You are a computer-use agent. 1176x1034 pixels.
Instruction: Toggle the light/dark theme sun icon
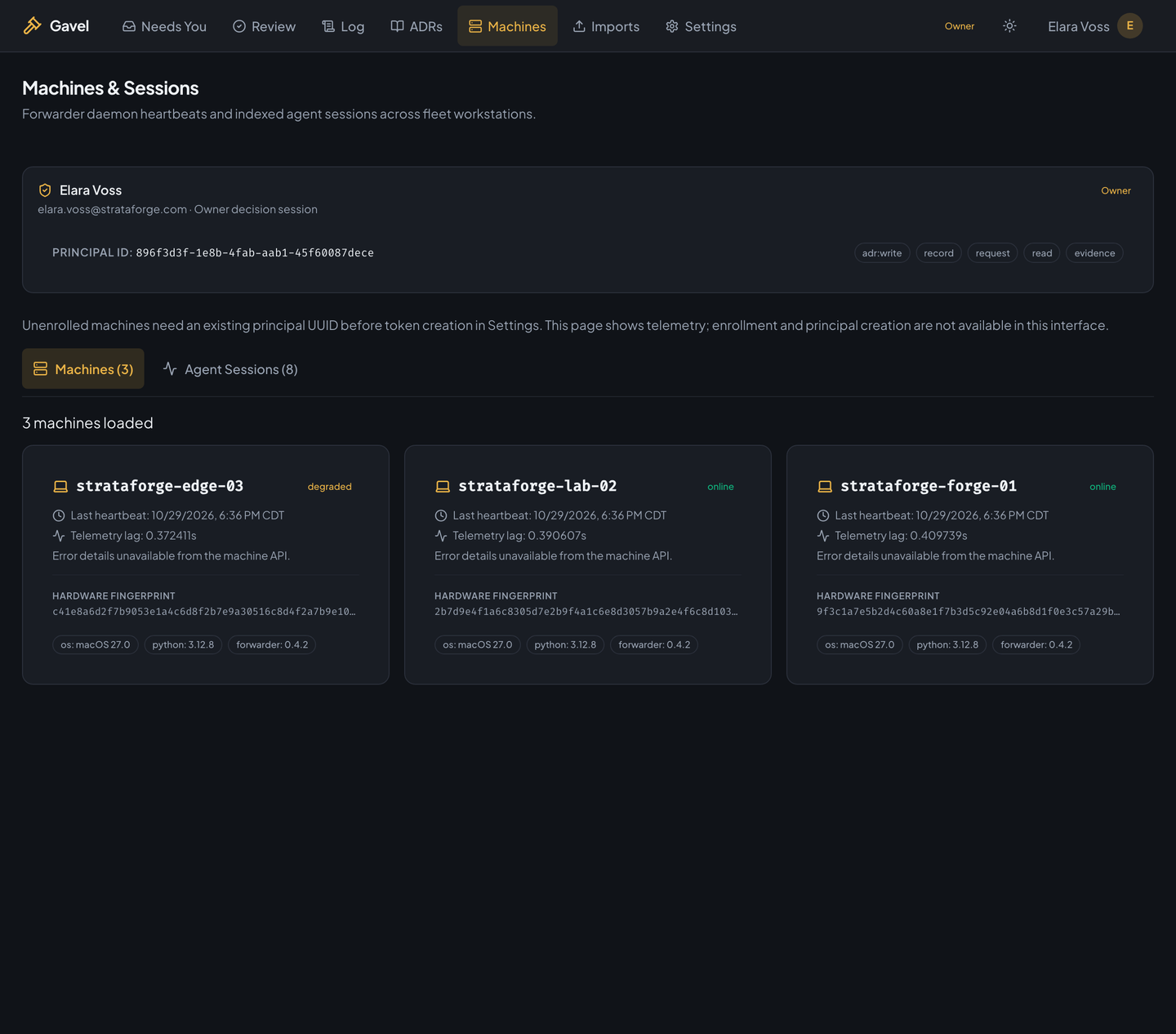tap(1009, 26)
